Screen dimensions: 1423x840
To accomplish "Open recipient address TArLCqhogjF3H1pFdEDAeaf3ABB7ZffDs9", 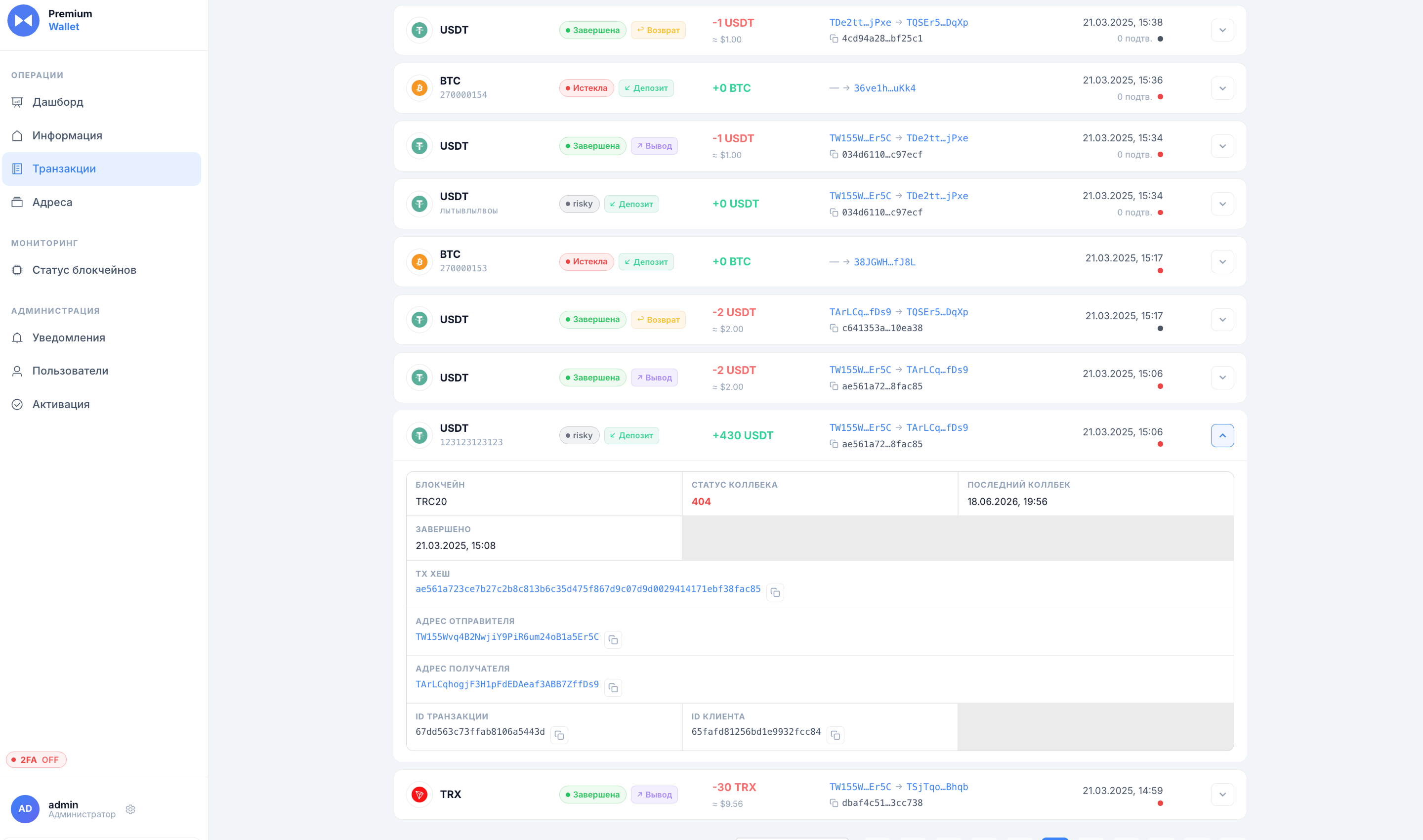I will (507, 684).
